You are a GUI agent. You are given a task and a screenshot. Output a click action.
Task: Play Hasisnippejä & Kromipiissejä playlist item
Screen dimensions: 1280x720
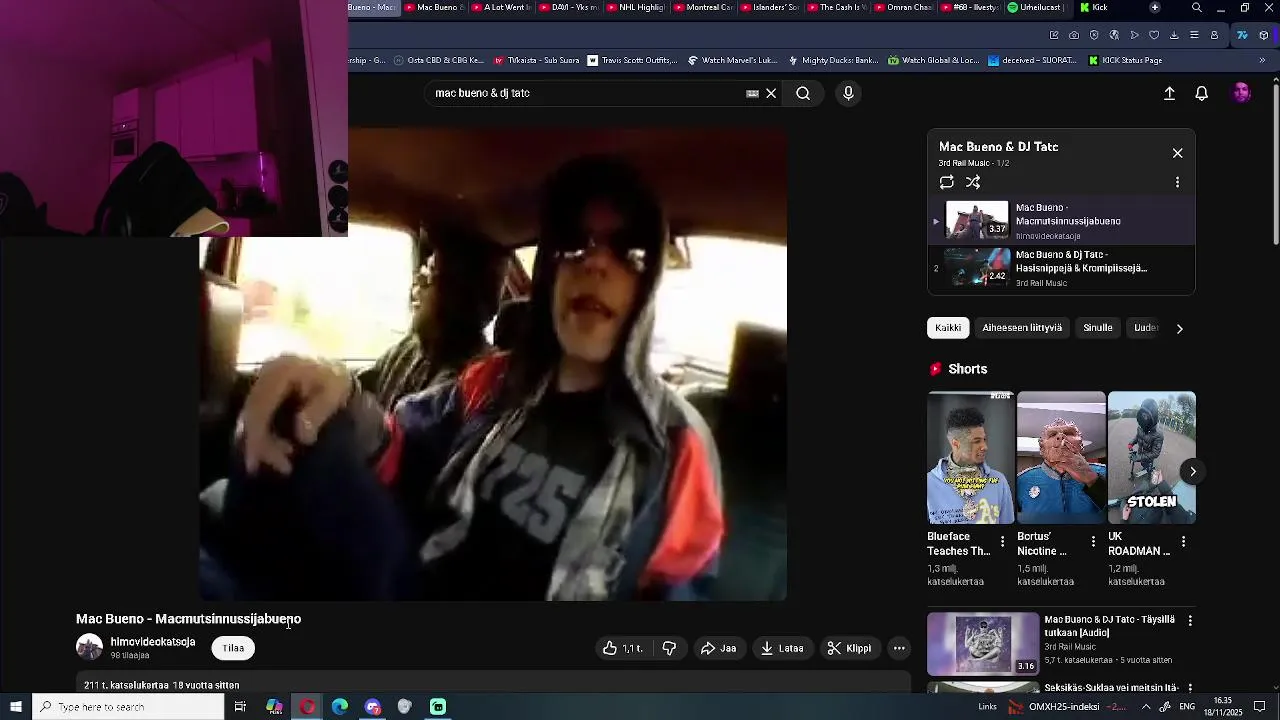[x=1061, y=268]
